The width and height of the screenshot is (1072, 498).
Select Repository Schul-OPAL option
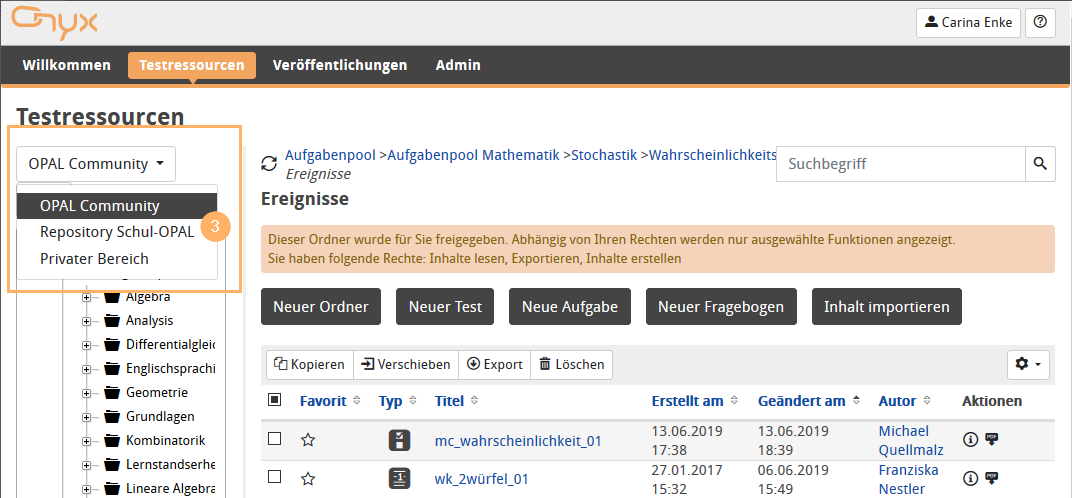click(x=117, y=233)
